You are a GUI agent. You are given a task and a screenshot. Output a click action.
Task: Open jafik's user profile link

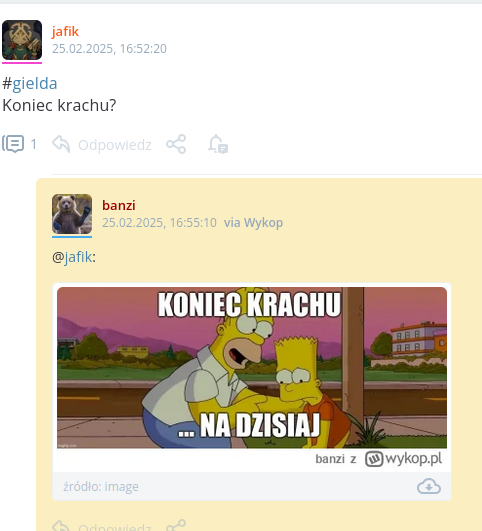65,31
